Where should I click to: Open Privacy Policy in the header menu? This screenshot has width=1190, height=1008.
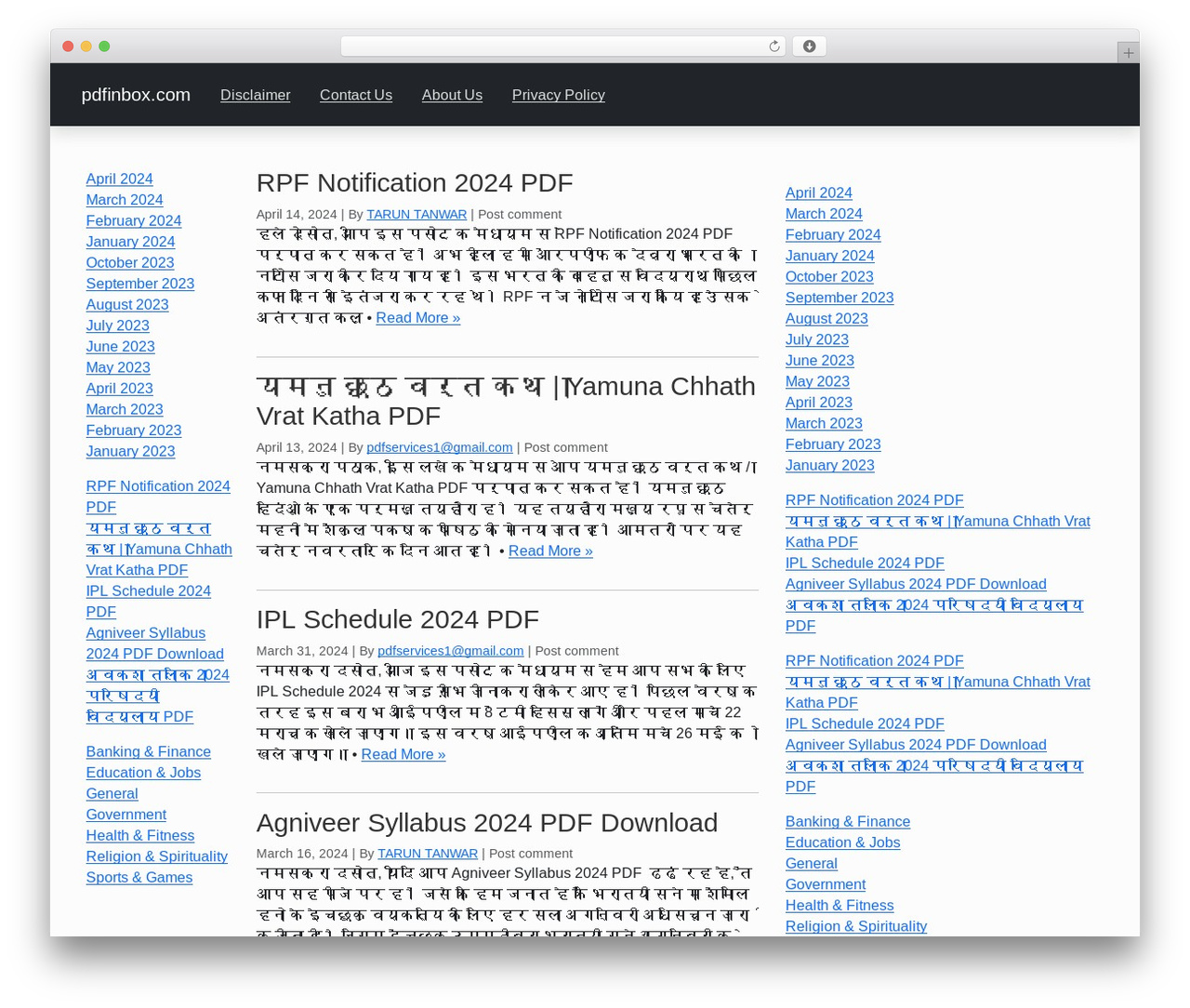pos(558,95)
